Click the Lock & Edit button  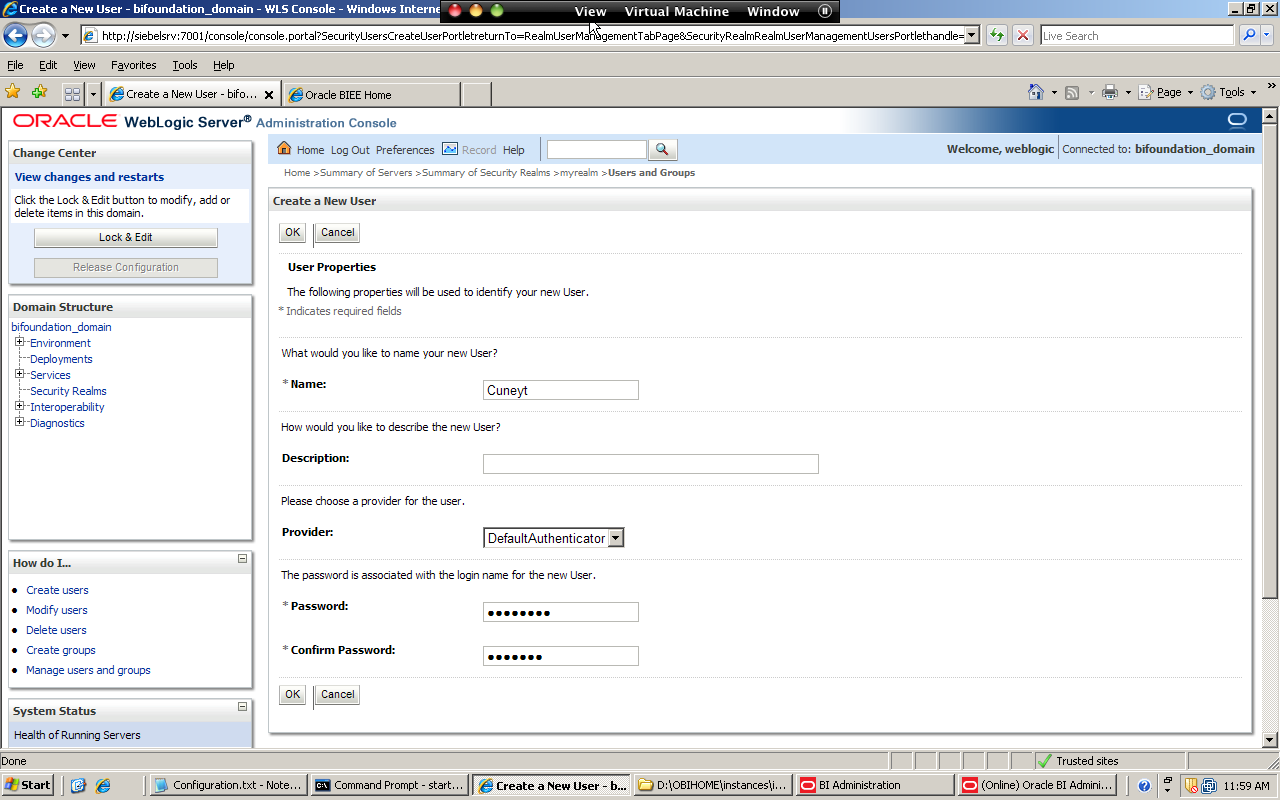point(125,237)
